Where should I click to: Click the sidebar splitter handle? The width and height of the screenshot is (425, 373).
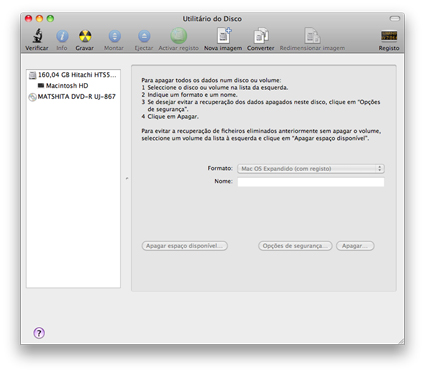[x=127, y=179]
